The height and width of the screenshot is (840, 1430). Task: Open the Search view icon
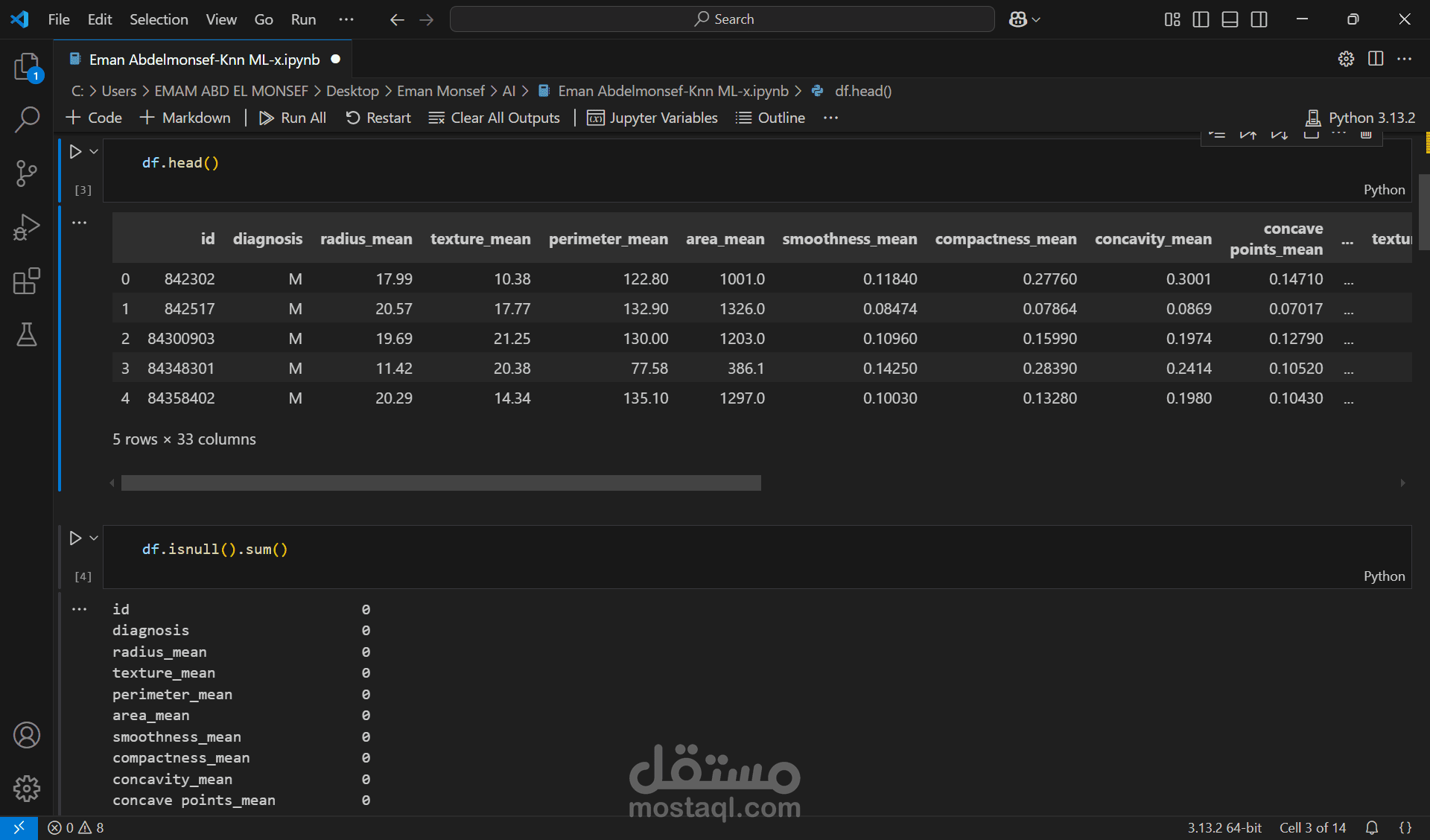pos(27,119)
